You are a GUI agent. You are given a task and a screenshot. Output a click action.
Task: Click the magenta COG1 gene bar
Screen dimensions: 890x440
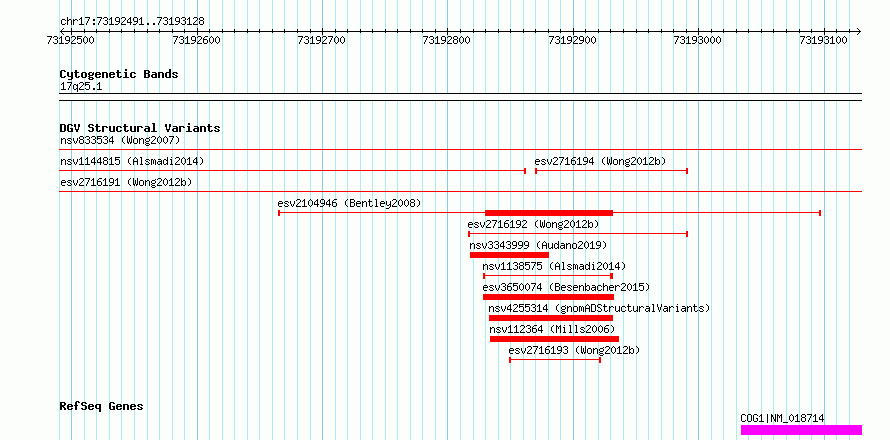(801, 430)
